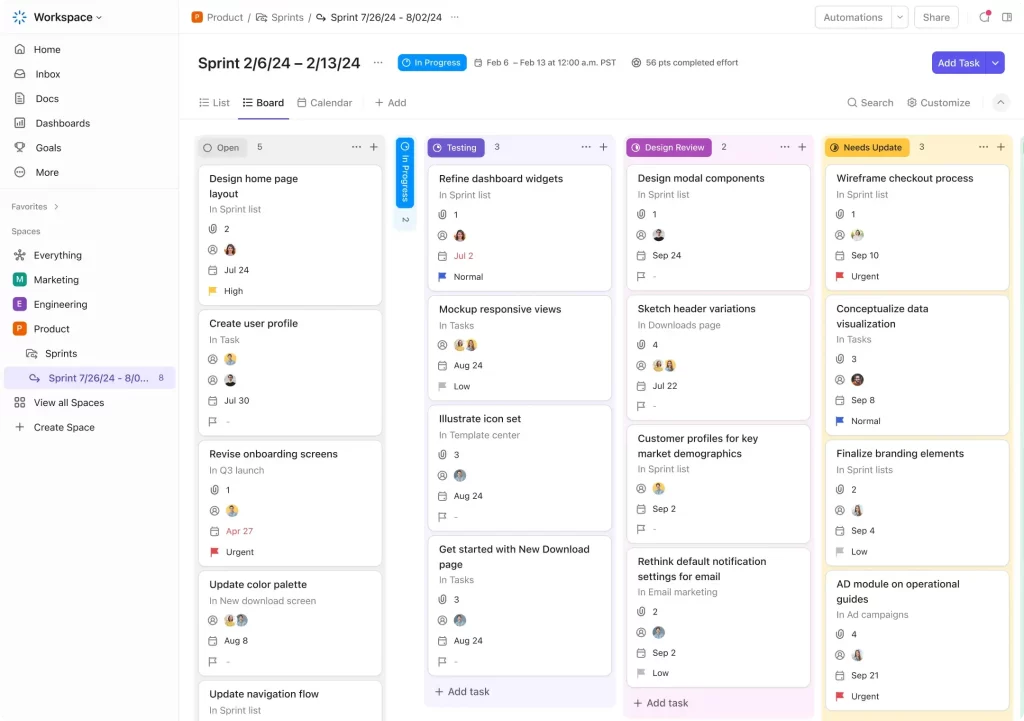Viewport: 1024px width, 721px height.
Task: Open Design Review column options menu
Action: click(x=784, y=147)
